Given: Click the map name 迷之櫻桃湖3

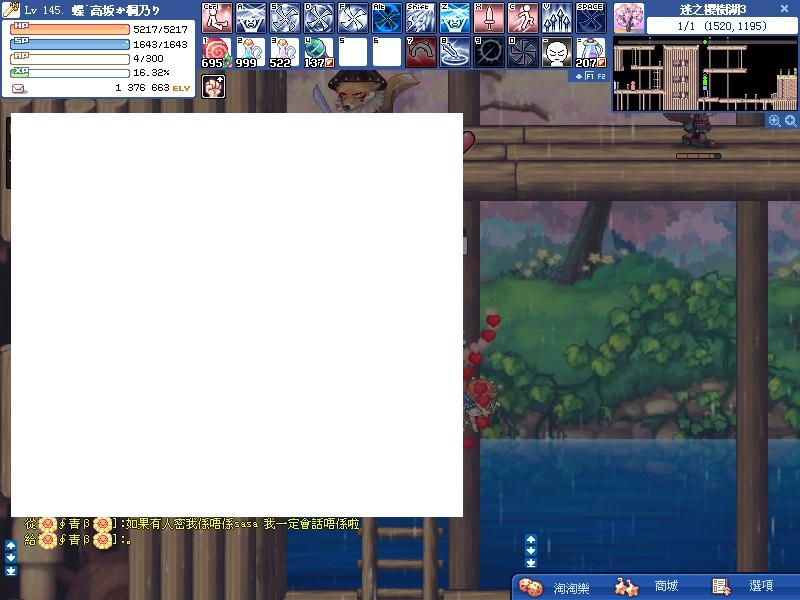Looking at the screenshot, I should (713, 10).
